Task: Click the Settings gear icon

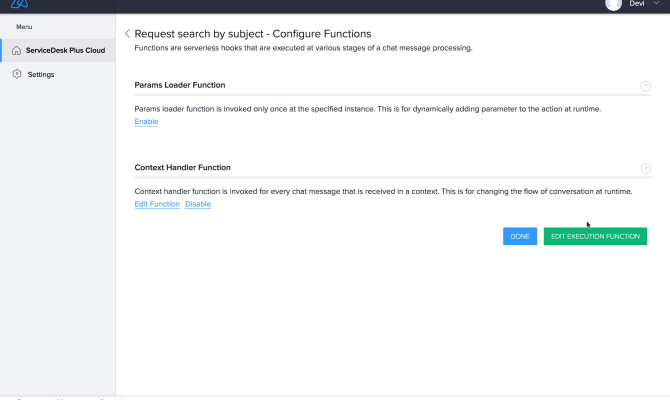Action: (x=16, y=74)
